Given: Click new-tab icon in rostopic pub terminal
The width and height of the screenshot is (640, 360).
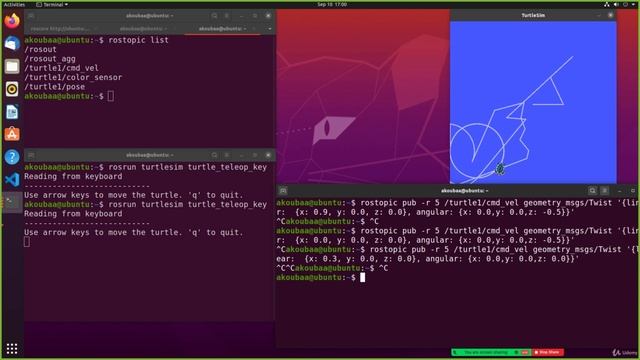Looking at the screenshot, I should pyautogui.click(x=283, y=191).
